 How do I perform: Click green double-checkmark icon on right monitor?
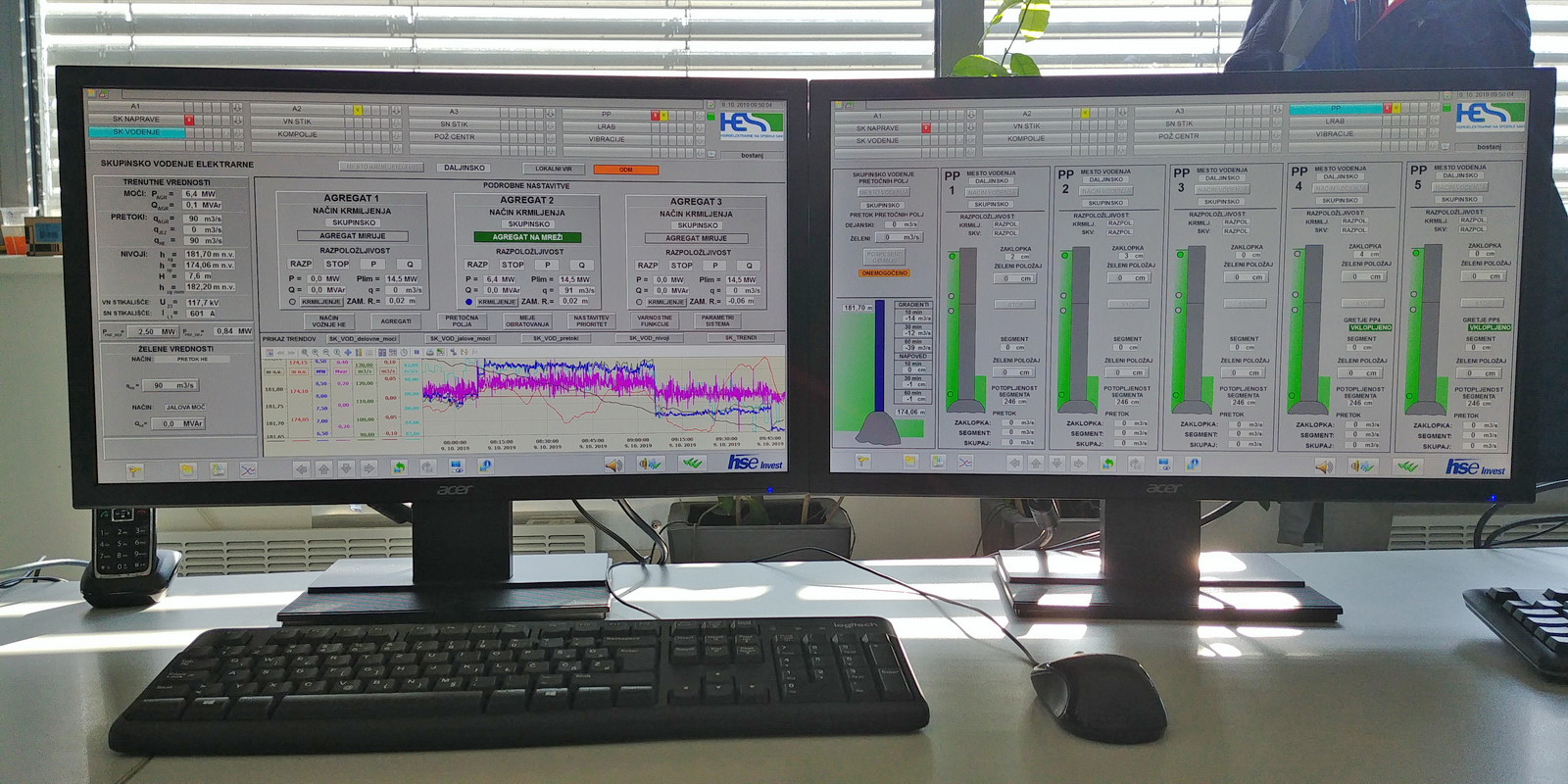click(x=1407, y=466)
